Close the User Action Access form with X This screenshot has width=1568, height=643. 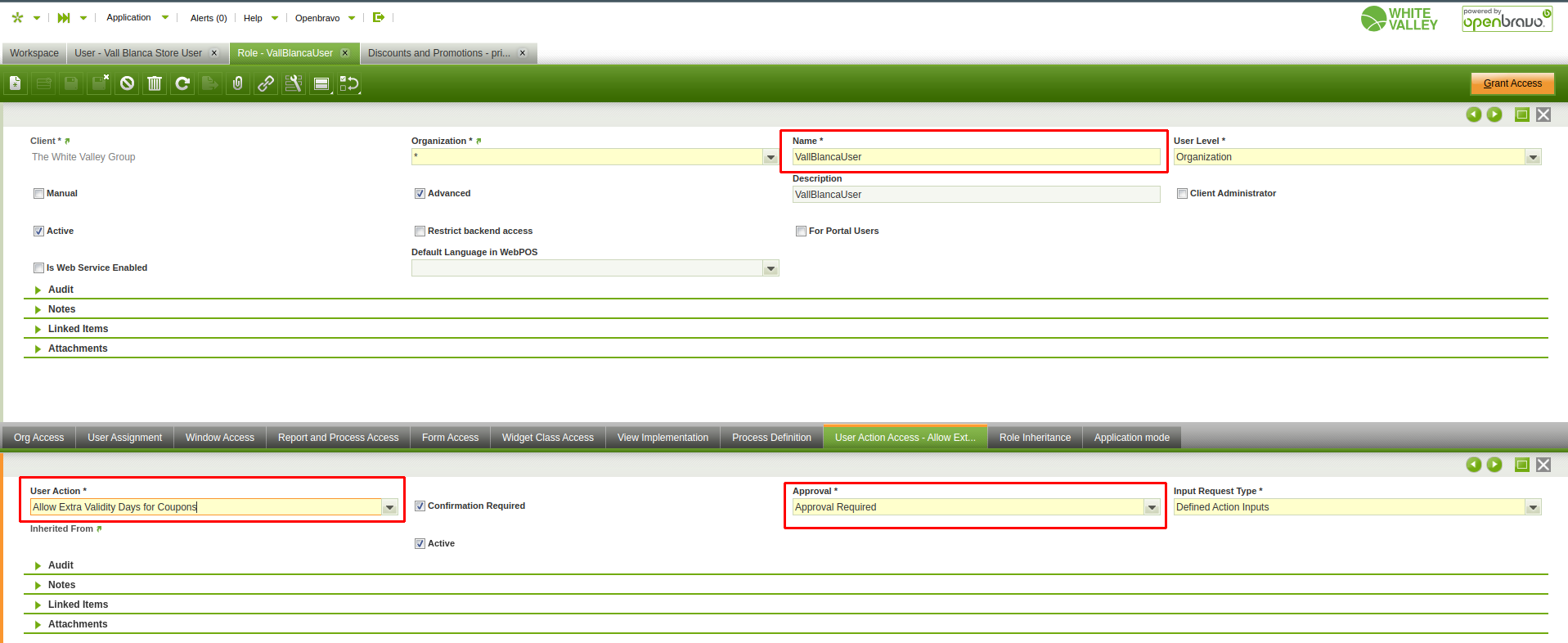pyautogui.click(x=1543, y=465)
